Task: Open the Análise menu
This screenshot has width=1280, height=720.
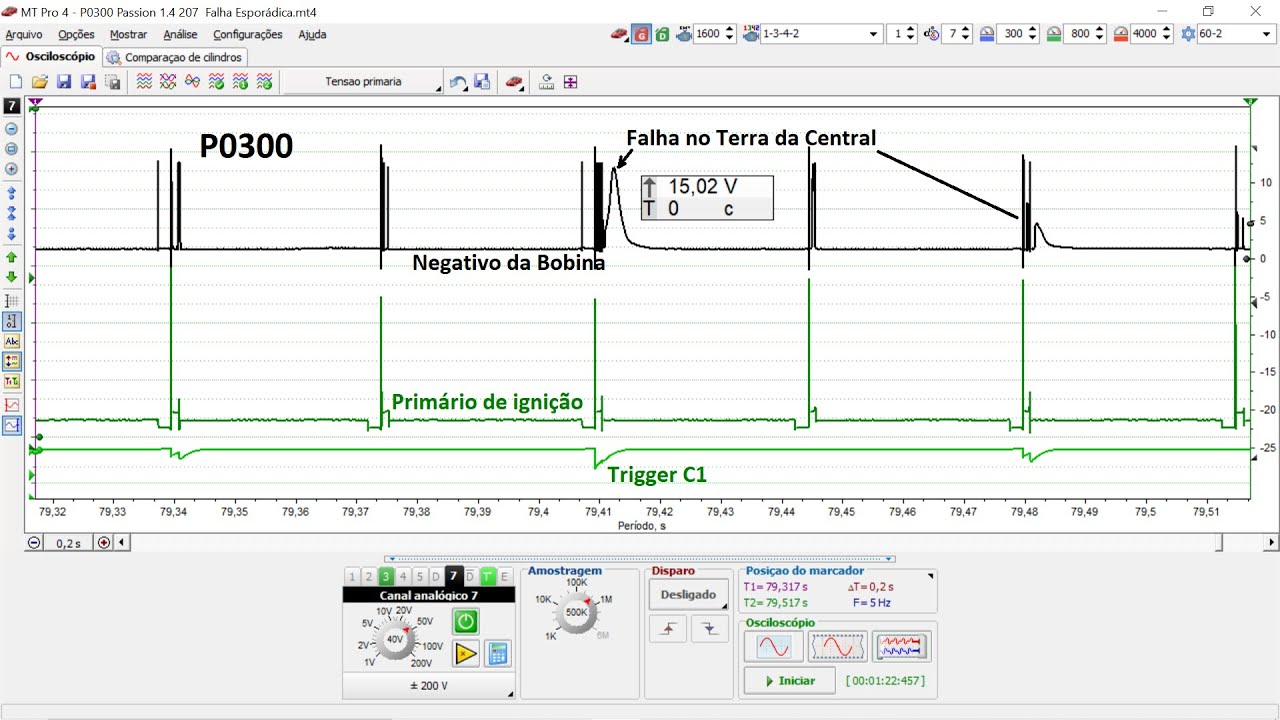Action: (x=181, y=34)
